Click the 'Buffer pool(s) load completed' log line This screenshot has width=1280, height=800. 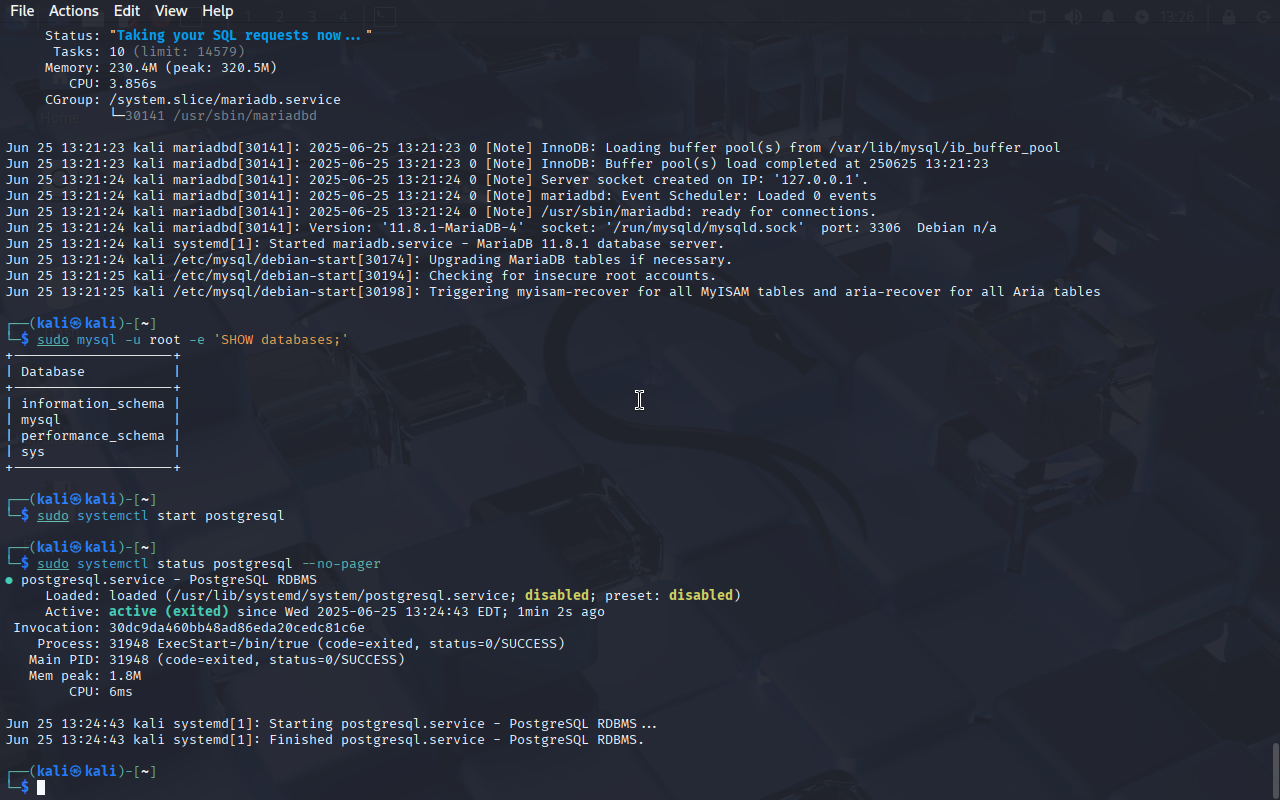click(497, 164)
